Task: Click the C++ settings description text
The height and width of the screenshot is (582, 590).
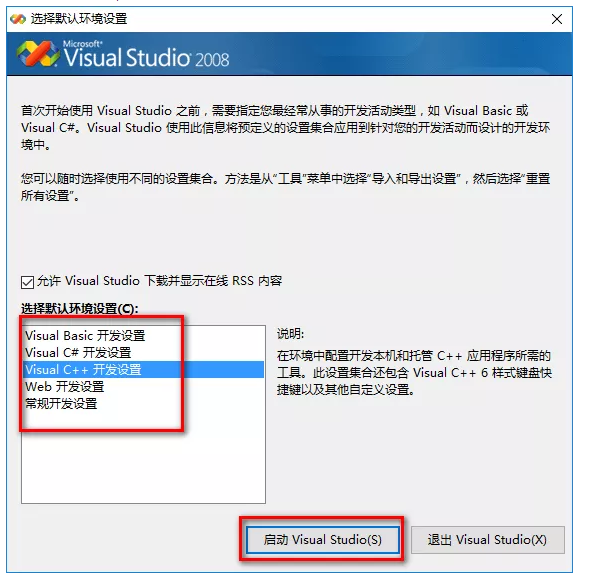Action: pos(414,372)
